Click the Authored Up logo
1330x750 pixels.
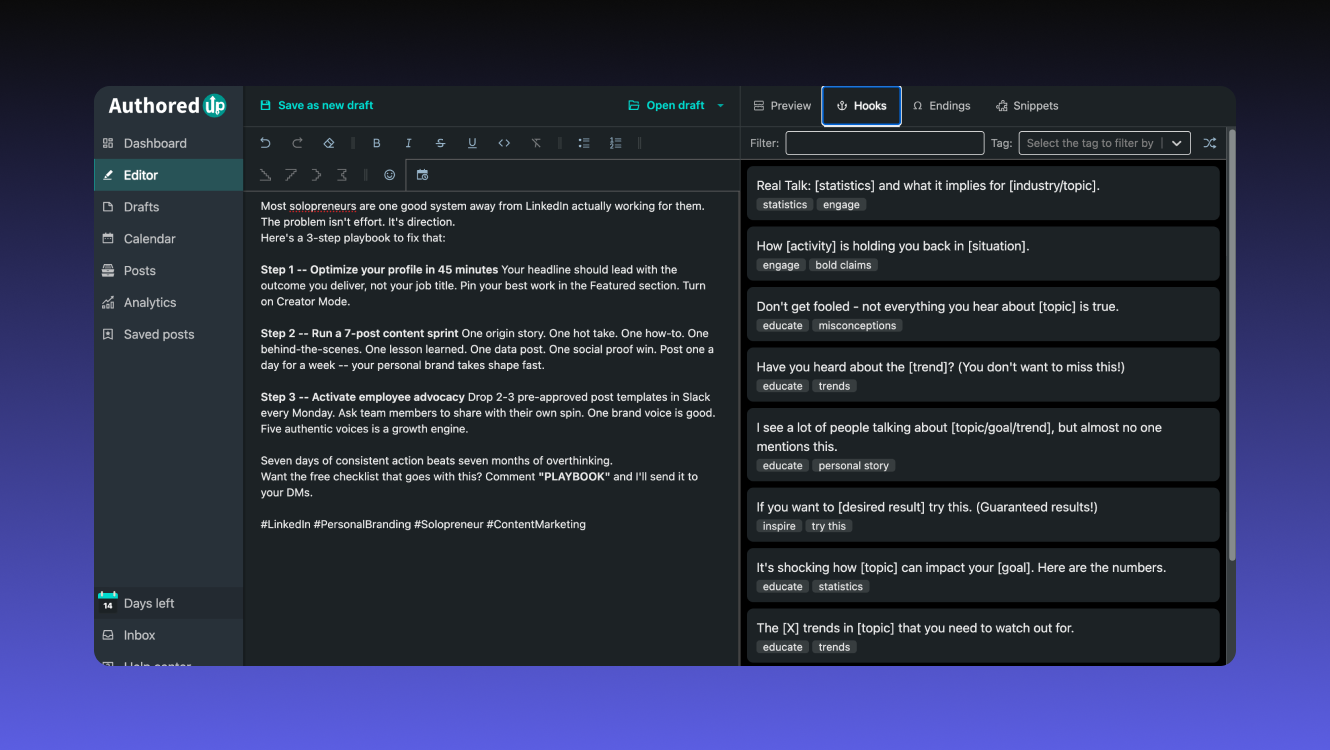coord(167,105)
